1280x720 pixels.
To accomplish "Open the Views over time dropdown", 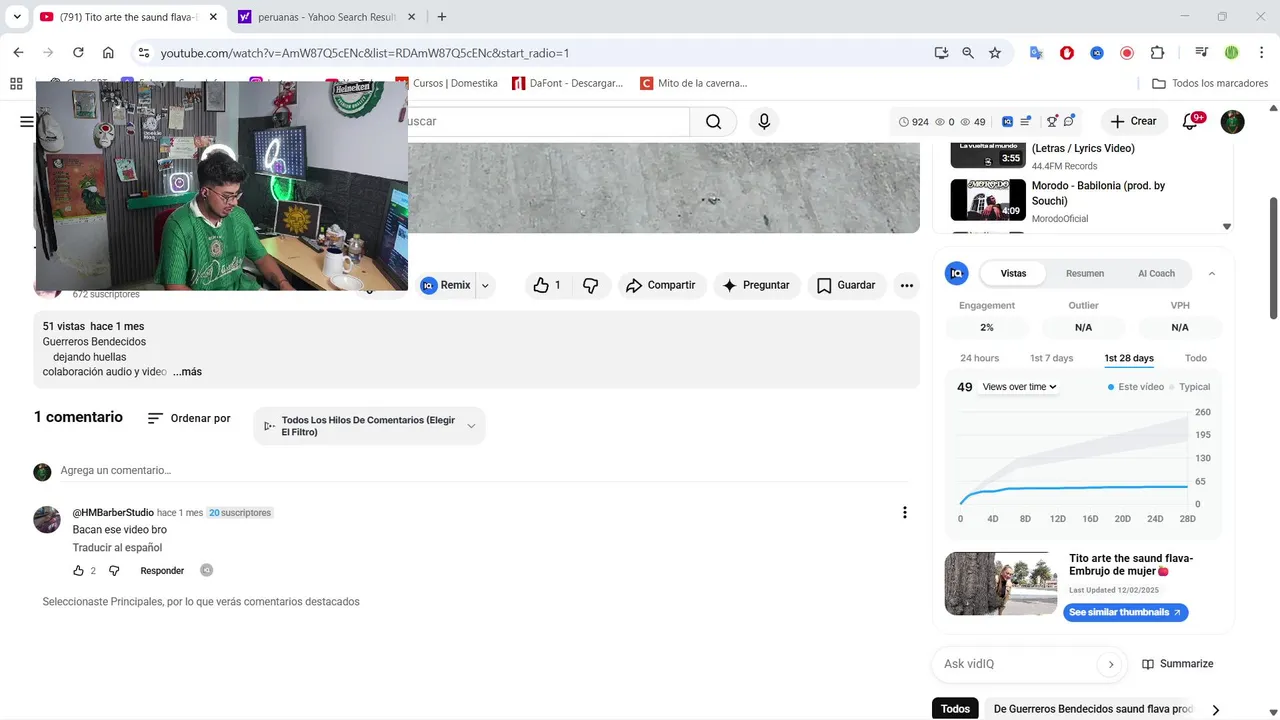I will [x=1019, y=387].
